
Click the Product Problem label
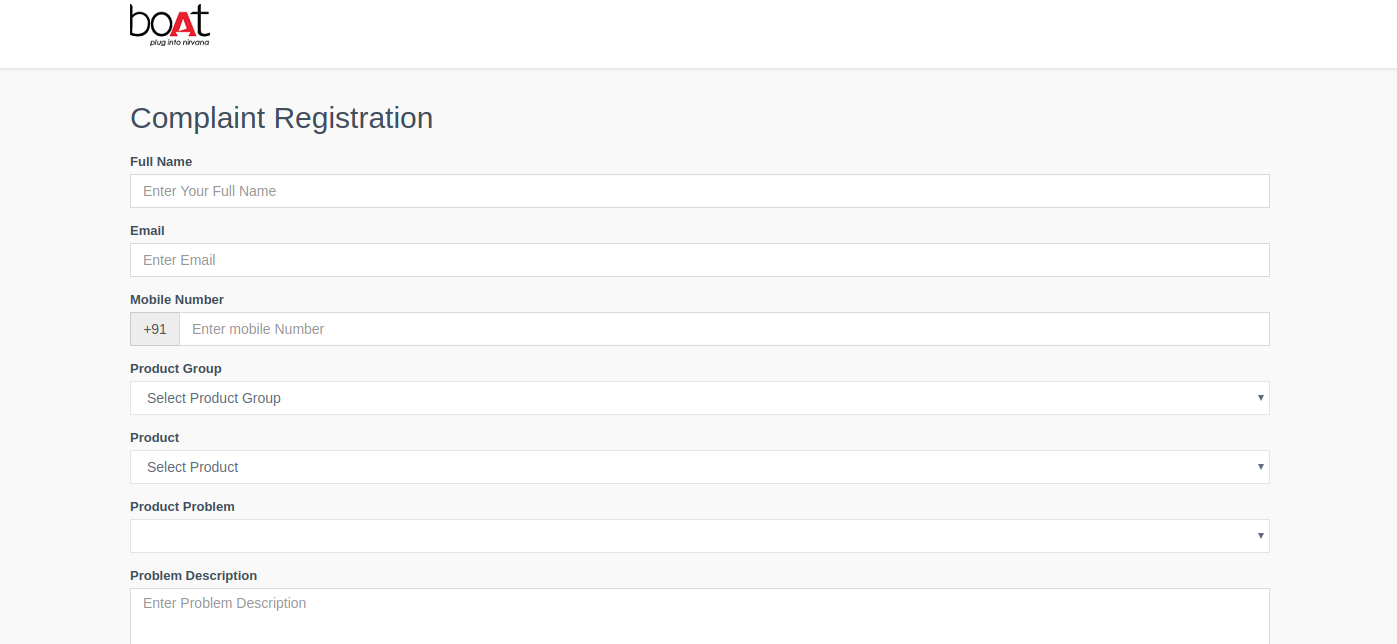click(182, 507)
